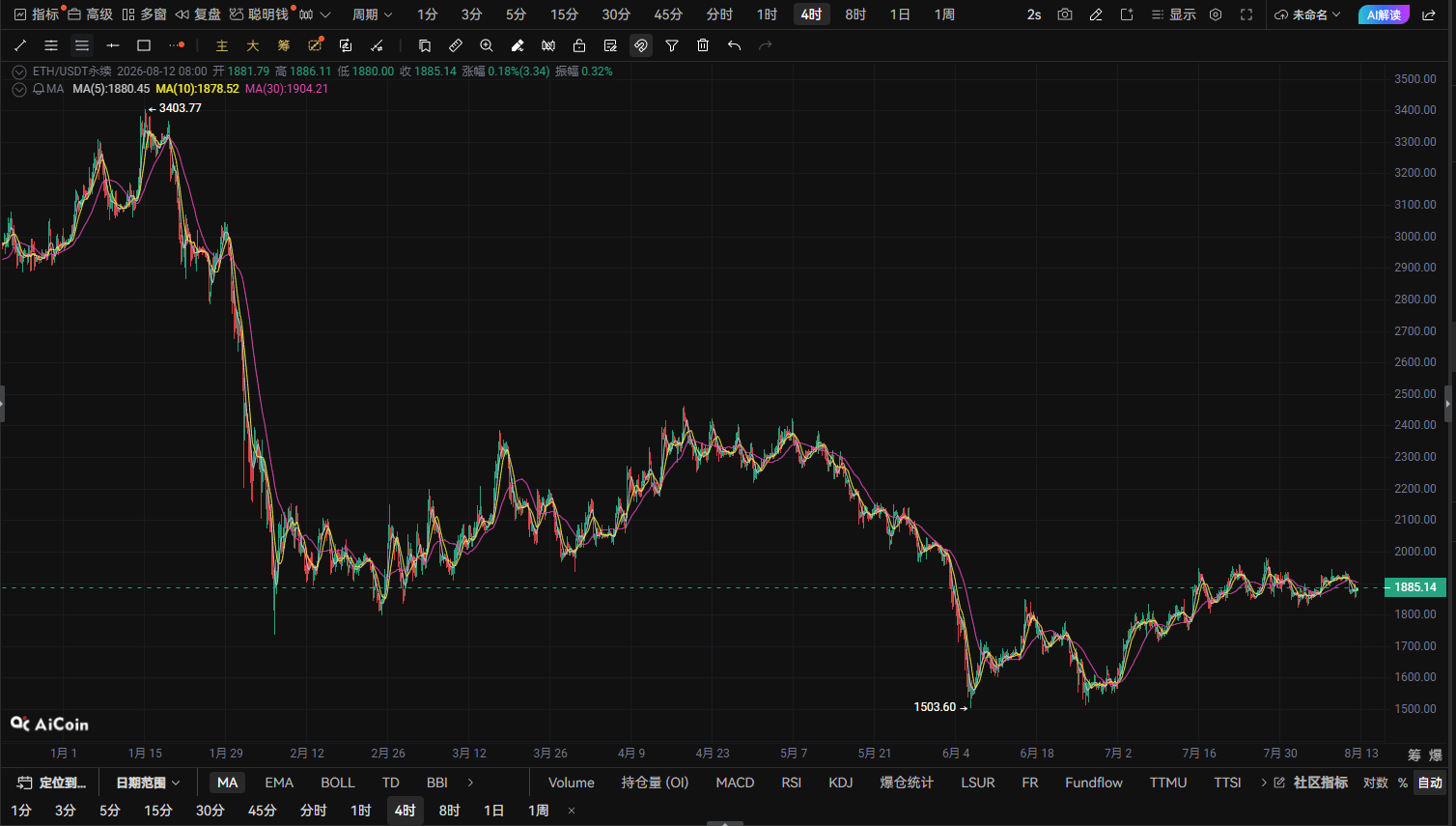Toggle percent scale mode
Screen dimensions: 1456x826
pos(1403,783)
